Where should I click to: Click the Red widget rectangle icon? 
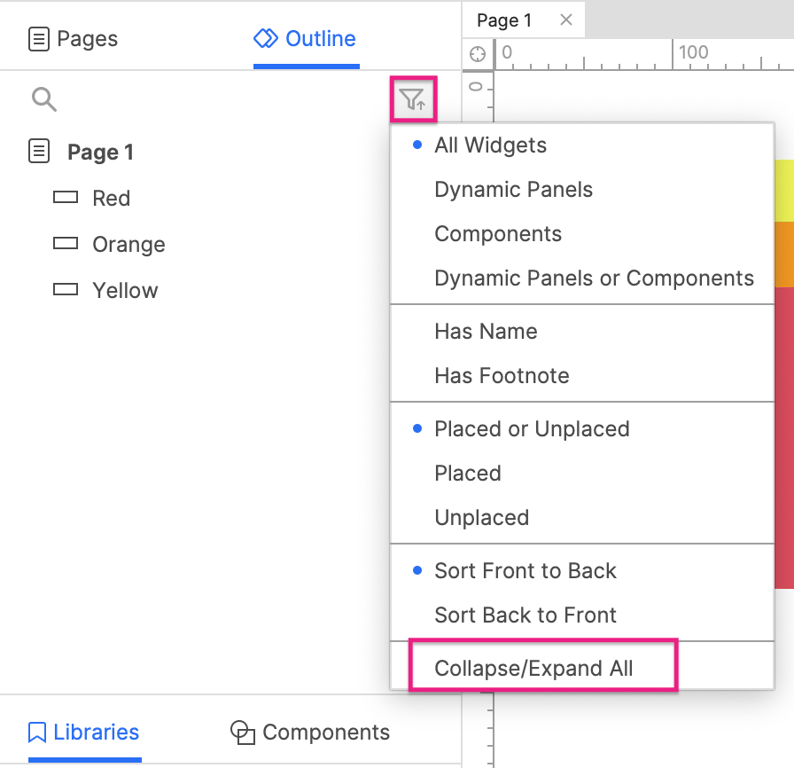coord(65,198)
